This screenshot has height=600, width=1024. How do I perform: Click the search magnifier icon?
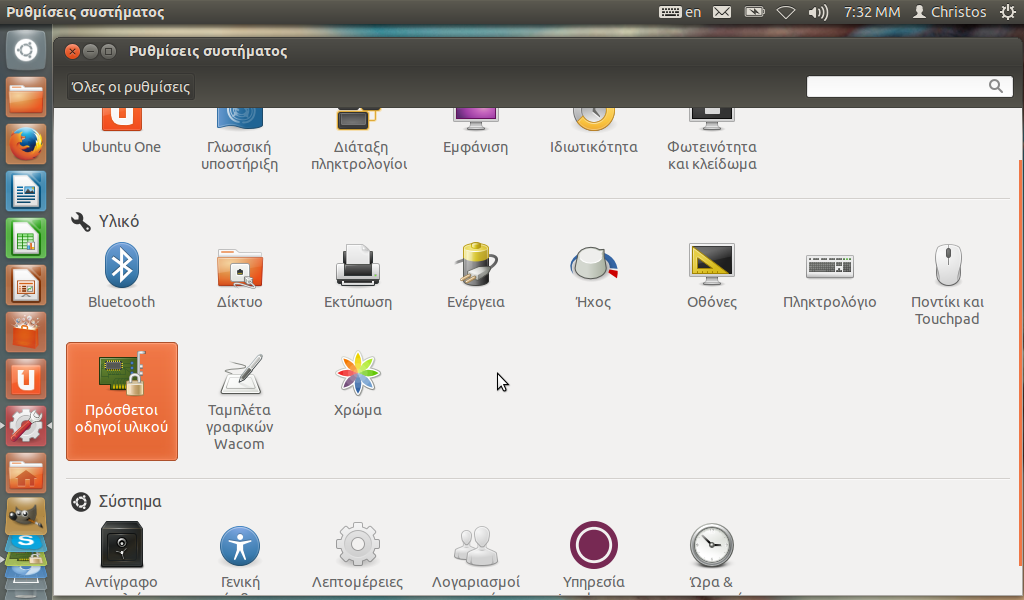click(995, 86)
